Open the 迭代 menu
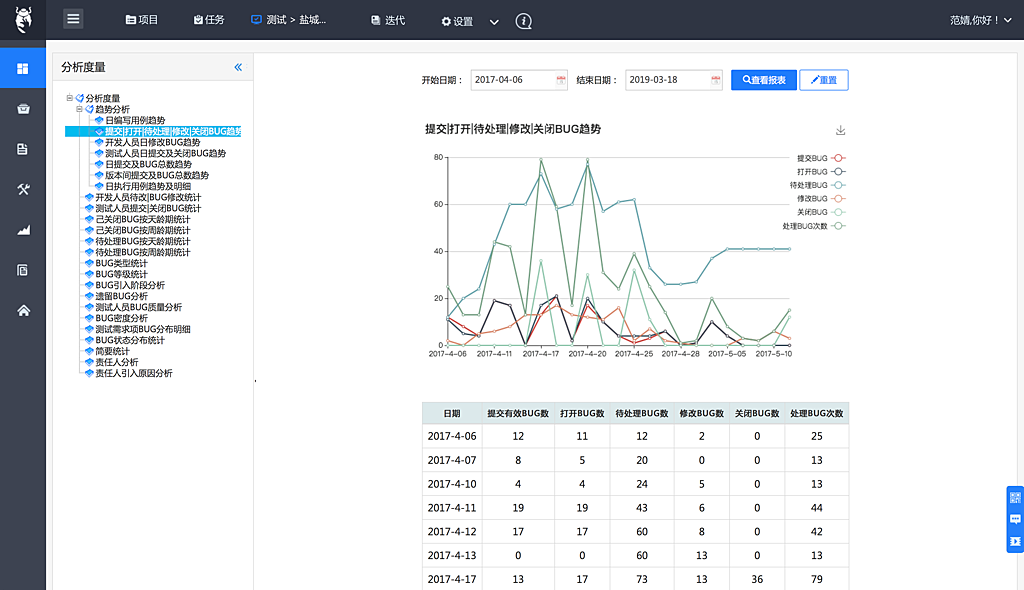Image resolution: width=1024 pixels, height=590 pixels. click(388, 20)
